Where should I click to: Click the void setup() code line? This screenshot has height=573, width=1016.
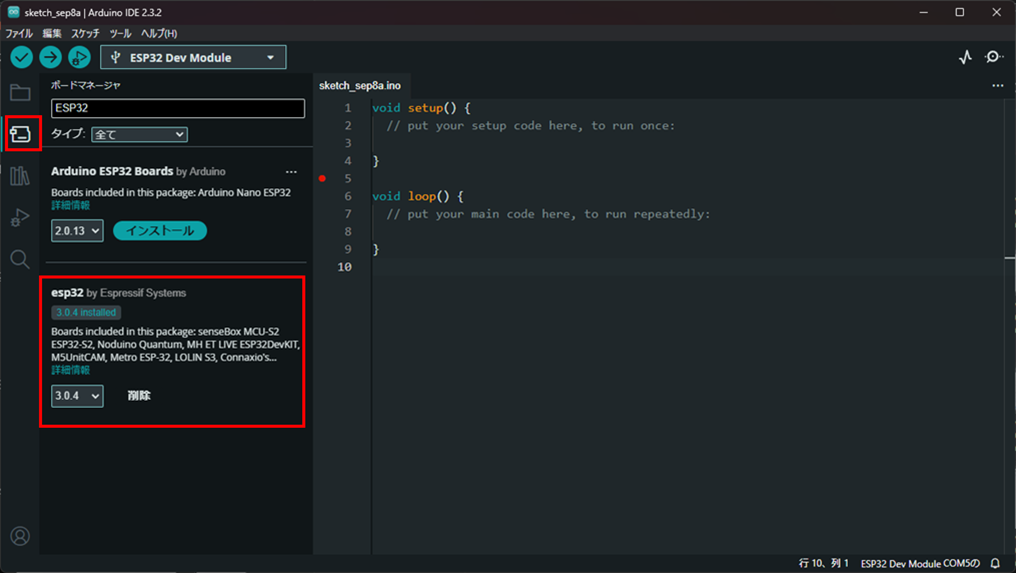[x=421, y=108]
